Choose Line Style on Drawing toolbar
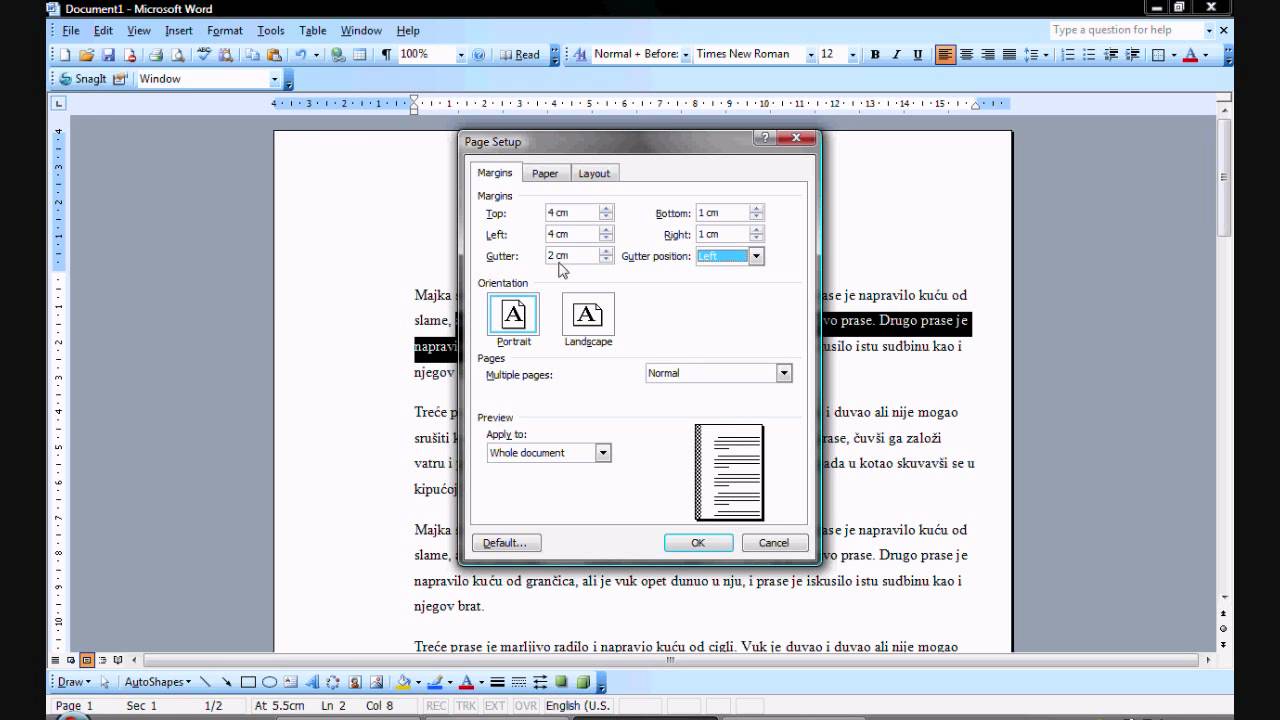The height and width of the screenshot is (720, 1280). [x=498, y=683]
